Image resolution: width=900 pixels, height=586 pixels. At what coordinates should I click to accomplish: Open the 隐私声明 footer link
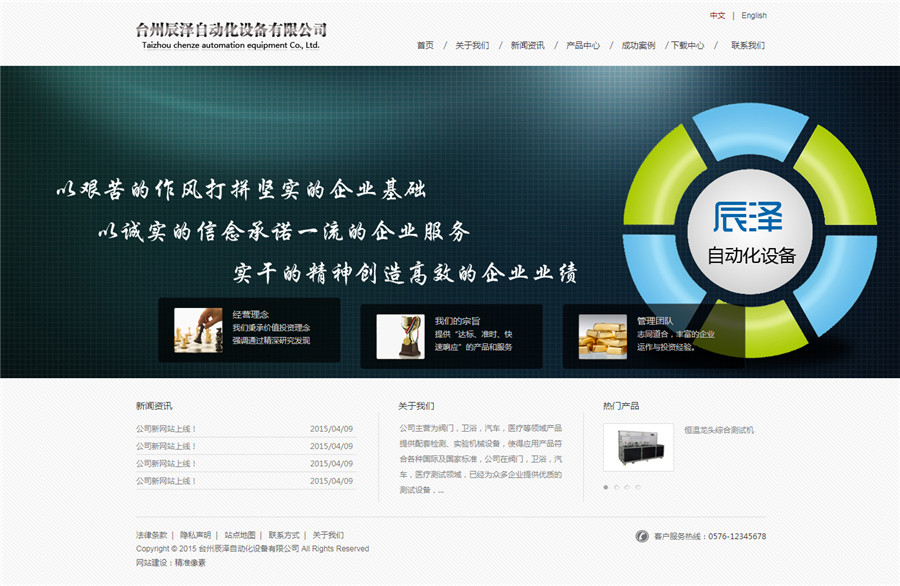[196, 535]
